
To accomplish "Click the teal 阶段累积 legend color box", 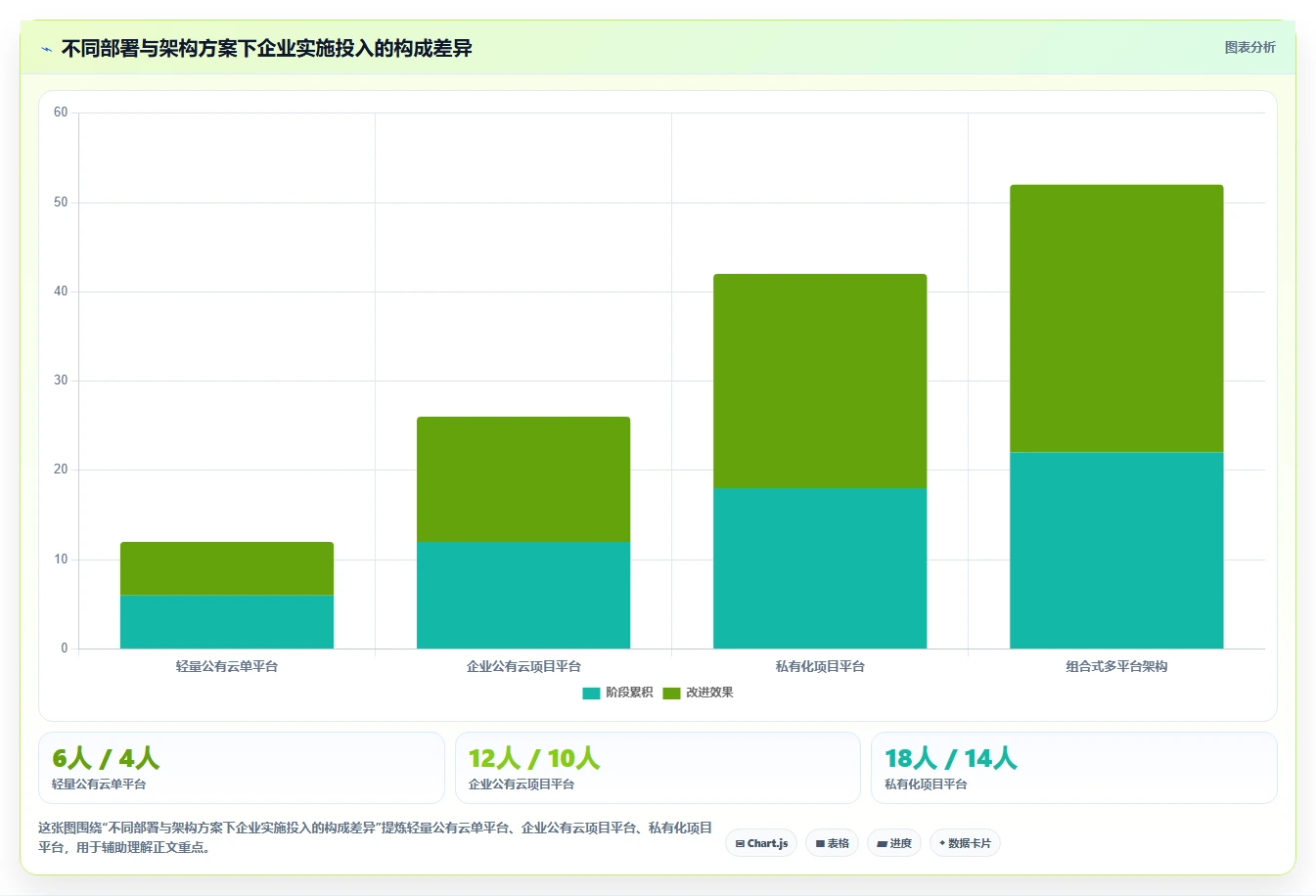I will (x=591, y=694).
